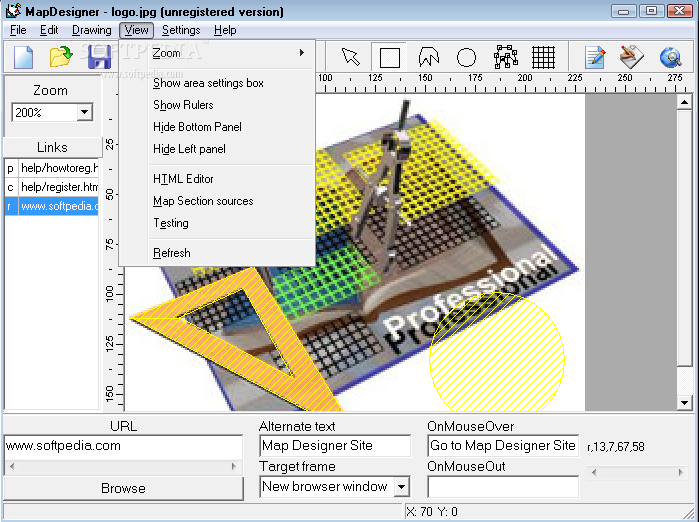699x522 pixels.
Task: Click URL field scroll right arrow
Action: tap(234, 466)
